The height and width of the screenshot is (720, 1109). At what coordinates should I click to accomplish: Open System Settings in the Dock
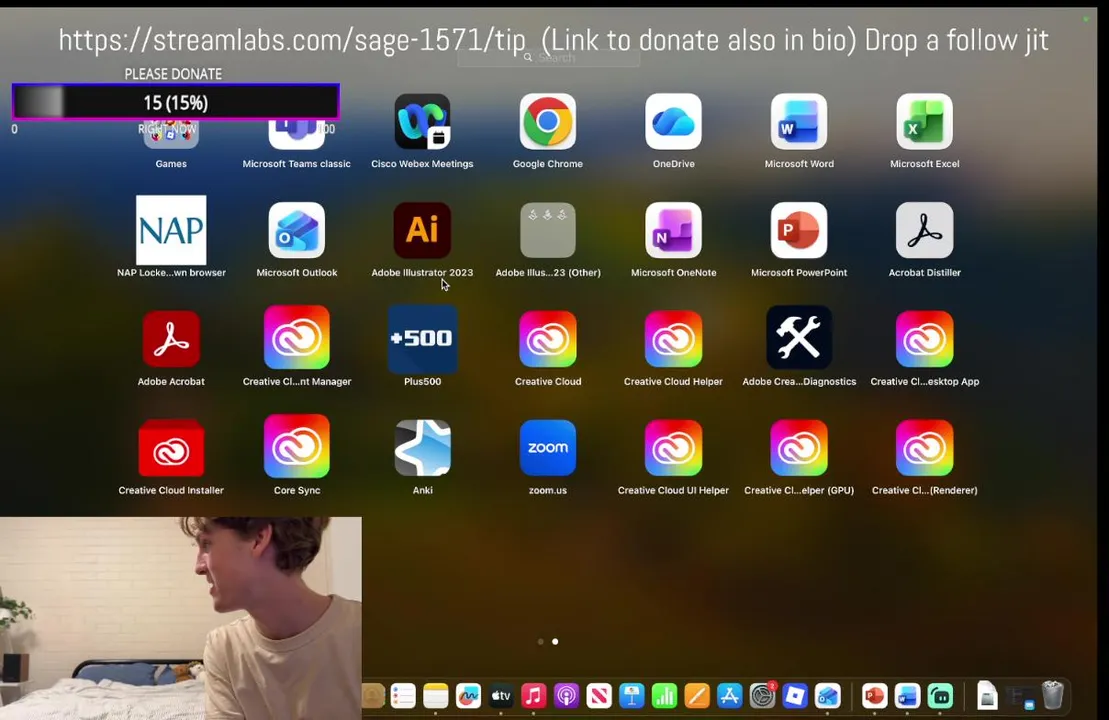tap(762, 696)
